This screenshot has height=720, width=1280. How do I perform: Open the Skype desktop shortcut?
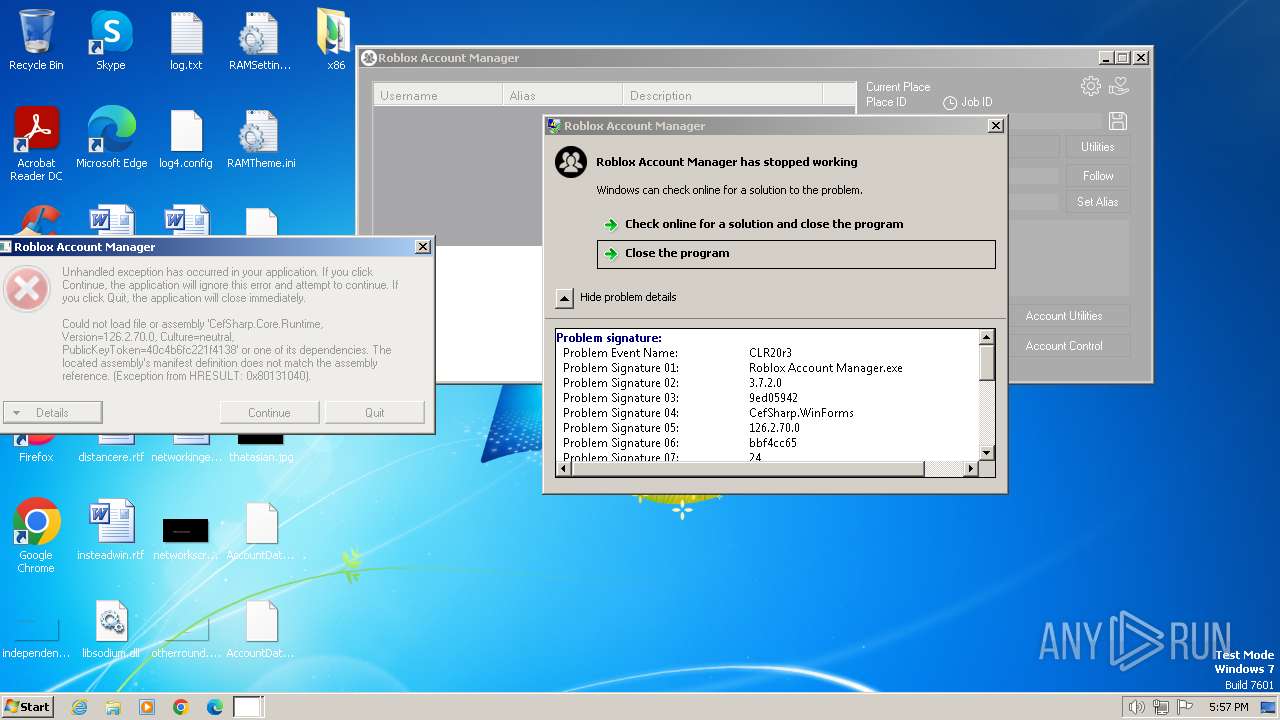coord(111,40)
